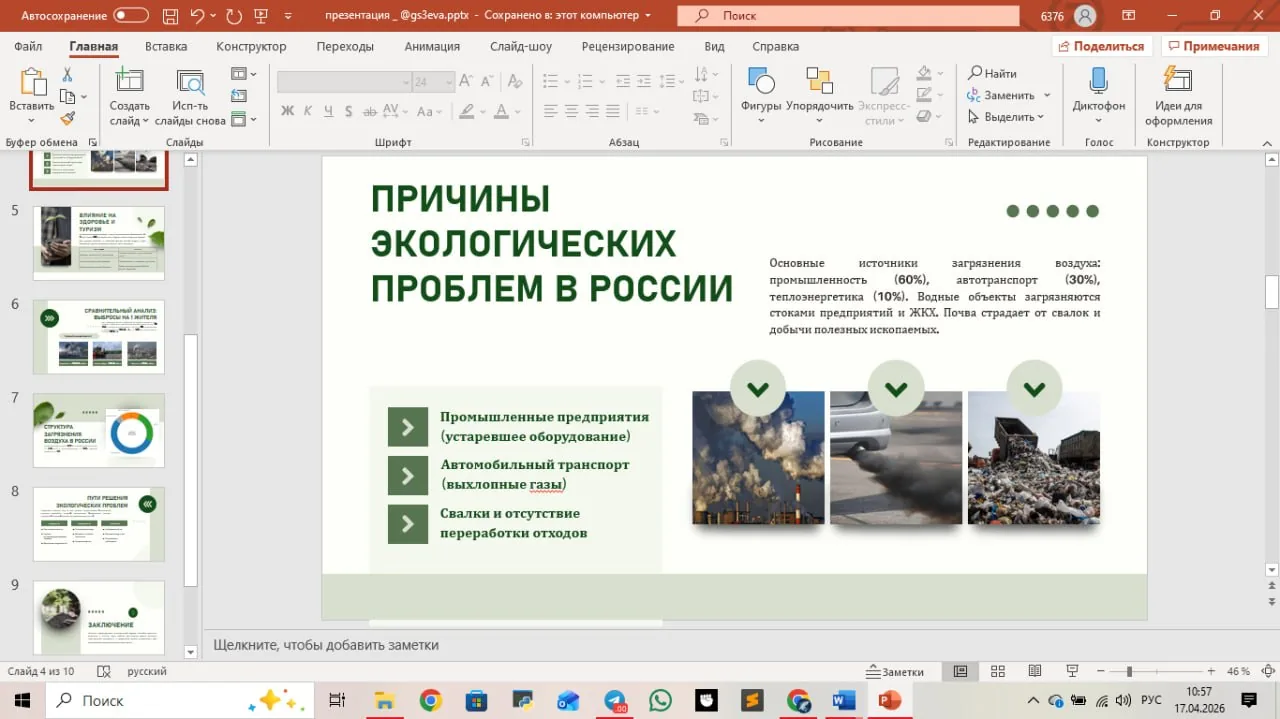Switch to the Переходы tab
Viewport: 1280px width, 719px height.
345,46
